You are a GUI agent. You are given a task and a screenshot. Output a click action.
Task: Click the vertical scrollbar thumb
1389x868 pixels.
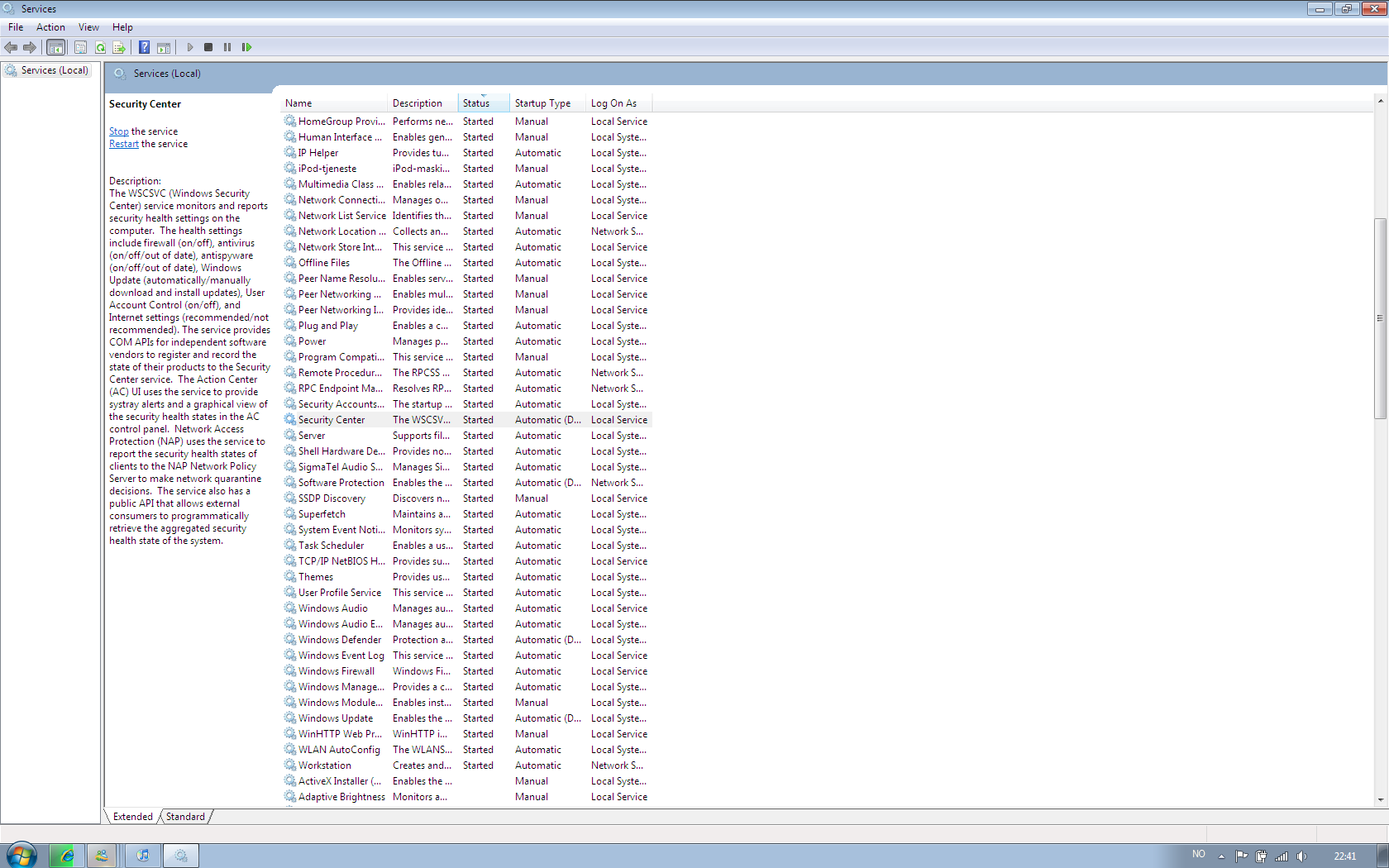[x=1380, y=318]
